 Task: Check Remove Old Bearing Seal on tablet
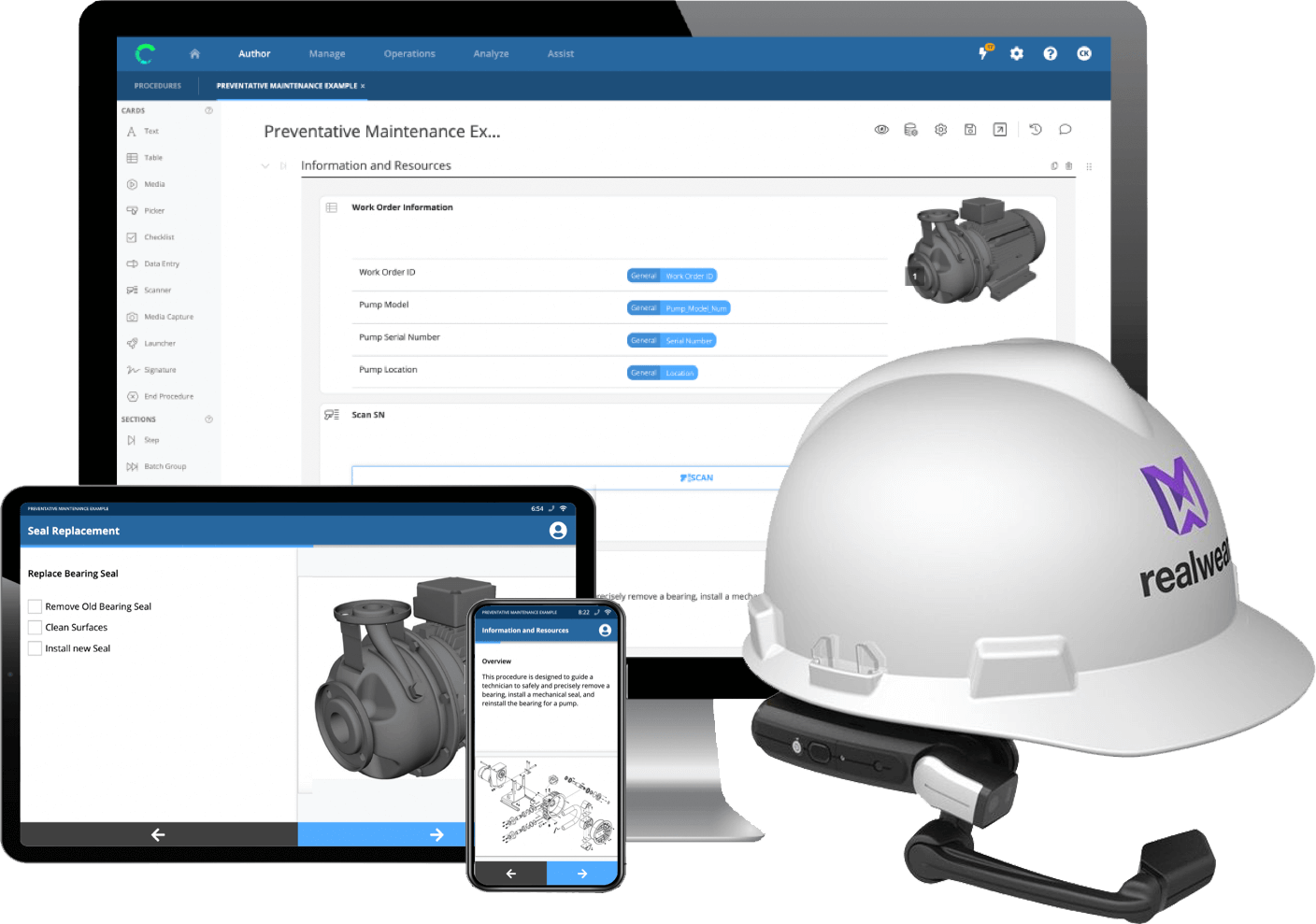point(35,606)
